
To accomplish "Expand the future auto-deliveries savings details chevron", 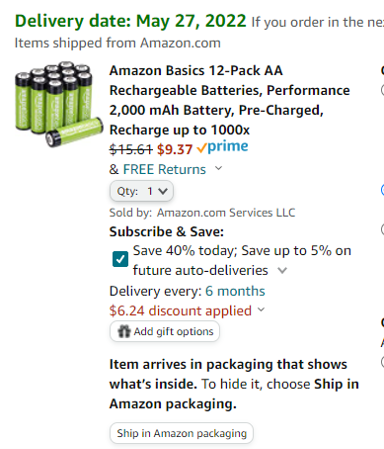I will (282, 270).
